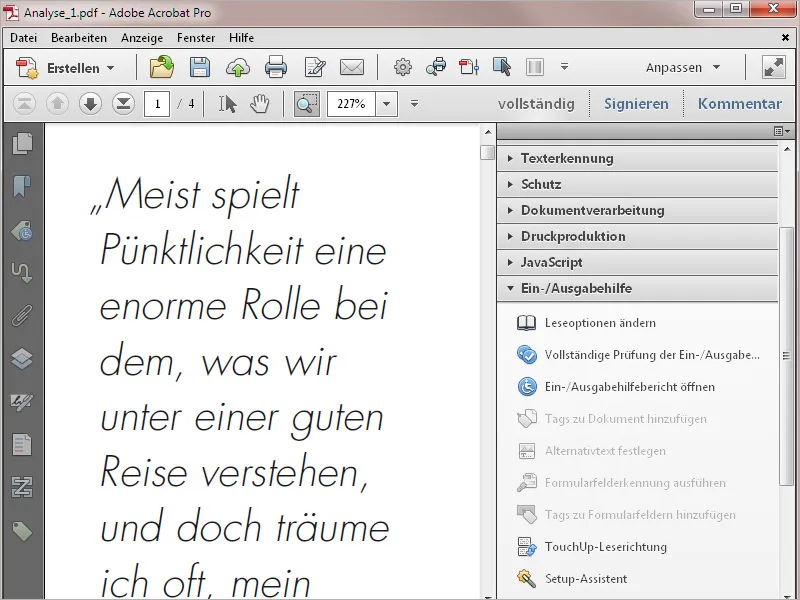Send by email with the envelope icon
Viewport: 800px width, 600px height.
tap(352, 67)
